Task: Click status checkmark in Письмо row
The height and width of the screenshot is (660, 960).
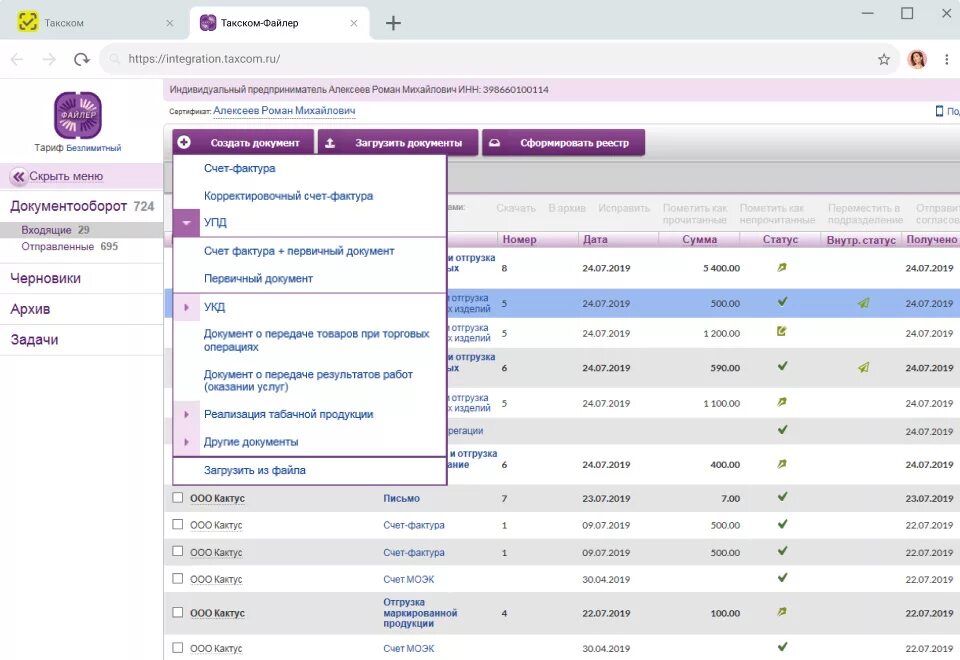Action: click(x=782, y=497)
